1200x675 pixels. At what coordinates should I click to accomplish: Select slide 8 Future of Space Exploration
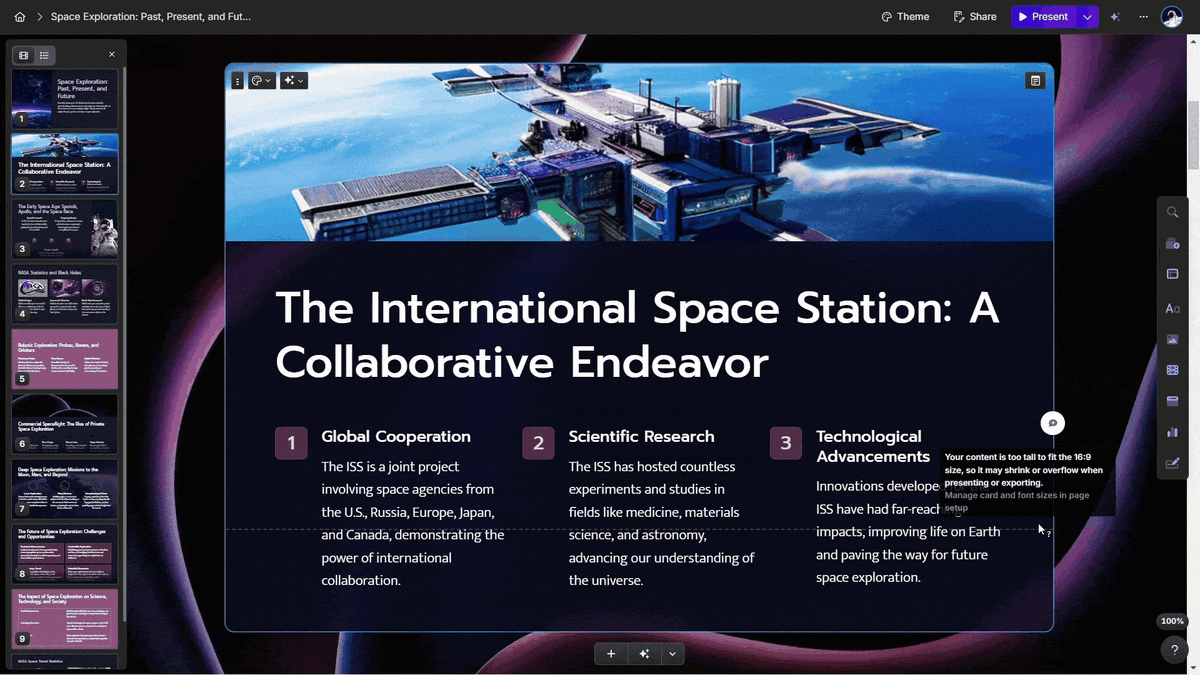pyautogui.click(x=65, y=554)
